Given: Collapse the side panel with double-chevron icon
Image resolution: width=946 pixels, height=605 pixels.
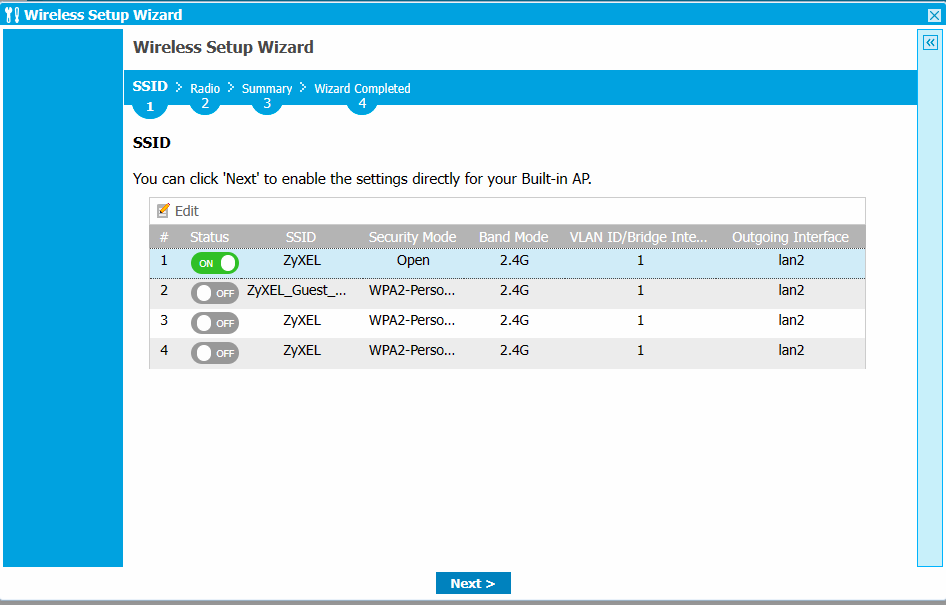Looking at the screenshot, I should [930, 43].
